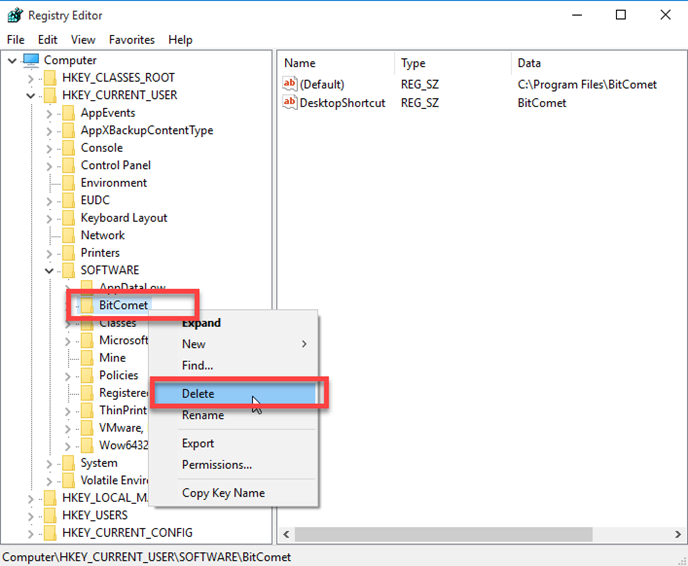Click the (Default) string value icon

pos(290,84)
